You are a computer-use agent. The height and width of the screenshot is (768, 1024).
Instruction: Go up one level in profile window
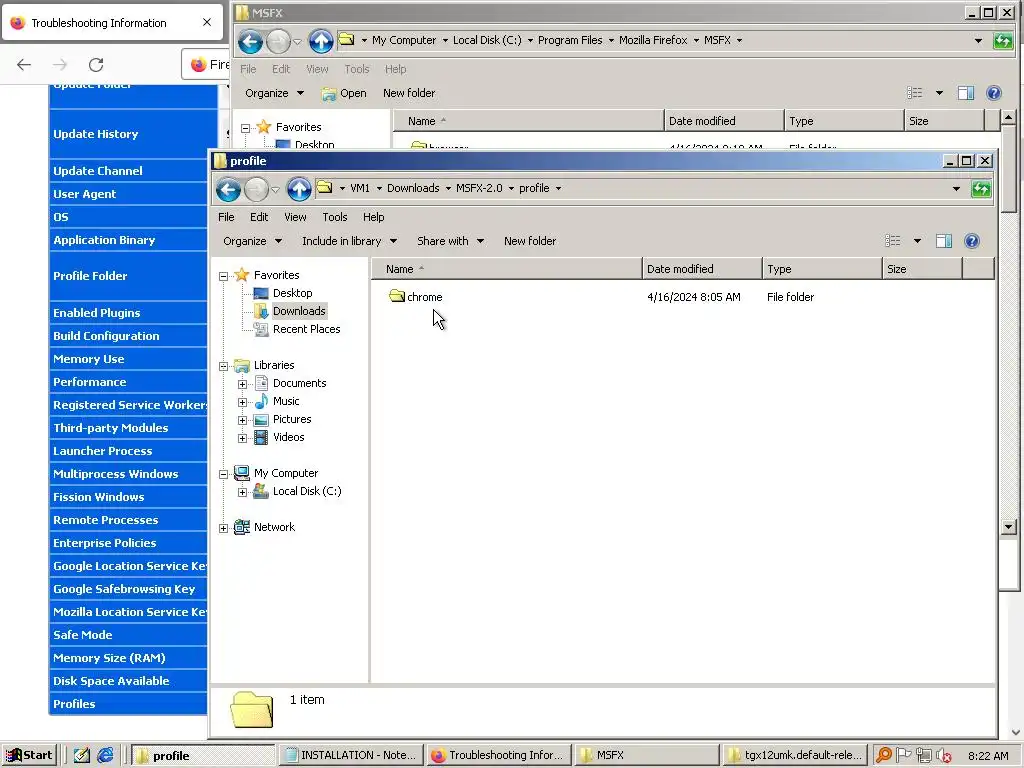click(298, 189)
